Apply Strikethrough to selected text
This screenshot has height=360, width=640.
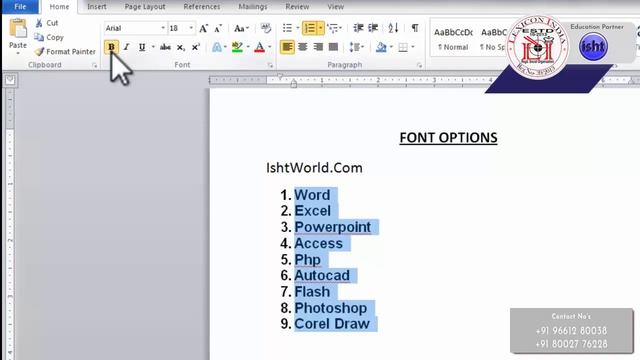click(x=165, y=47)
